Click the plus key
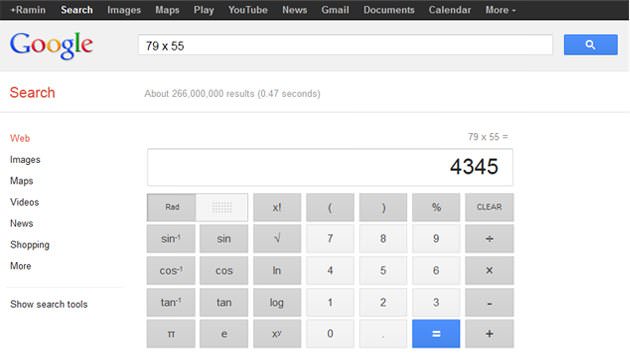Screen dimensions: 630x360 point(489,333)
